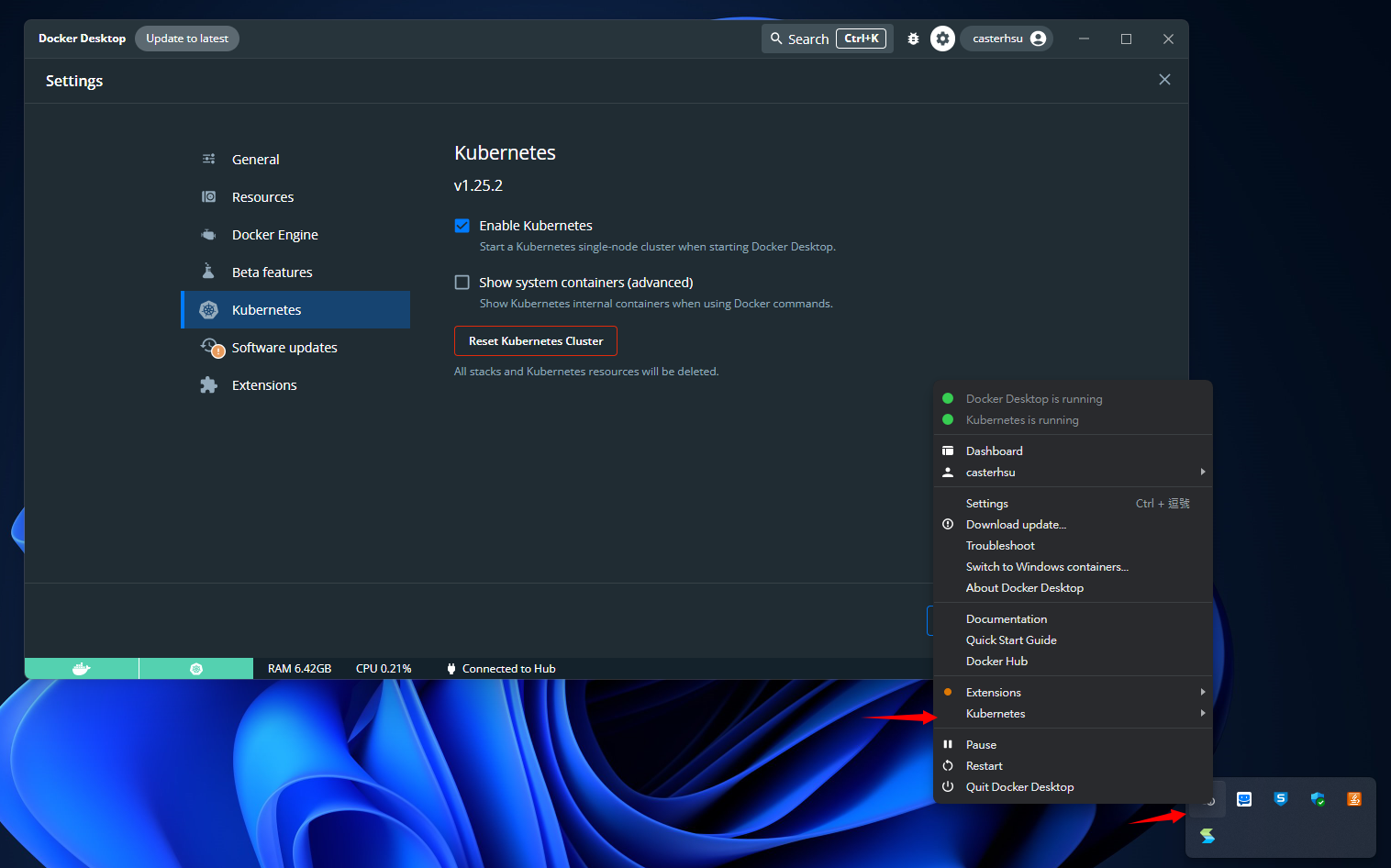Click the Docker whale status icon

tap(82, 669)
